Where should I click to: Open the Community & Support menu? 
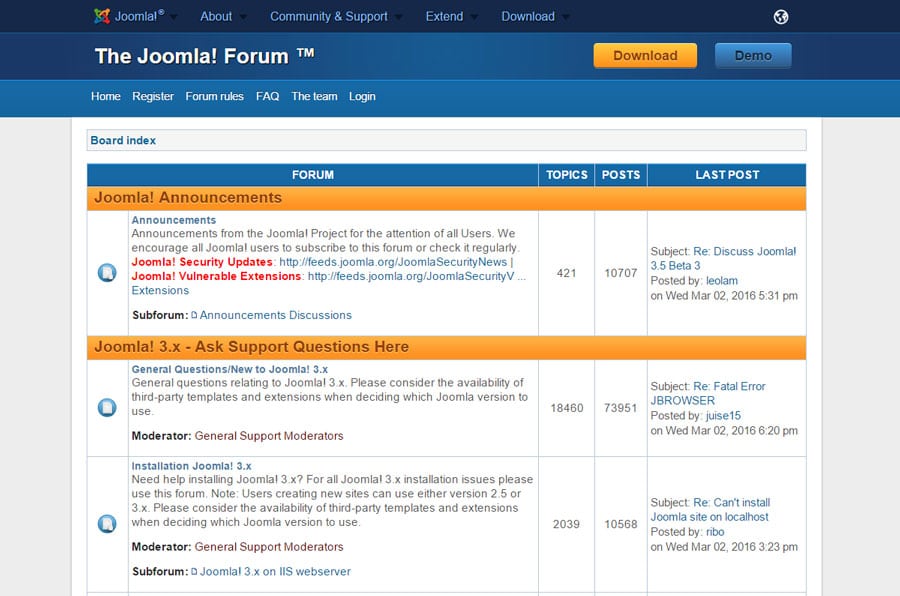[329, 16]
